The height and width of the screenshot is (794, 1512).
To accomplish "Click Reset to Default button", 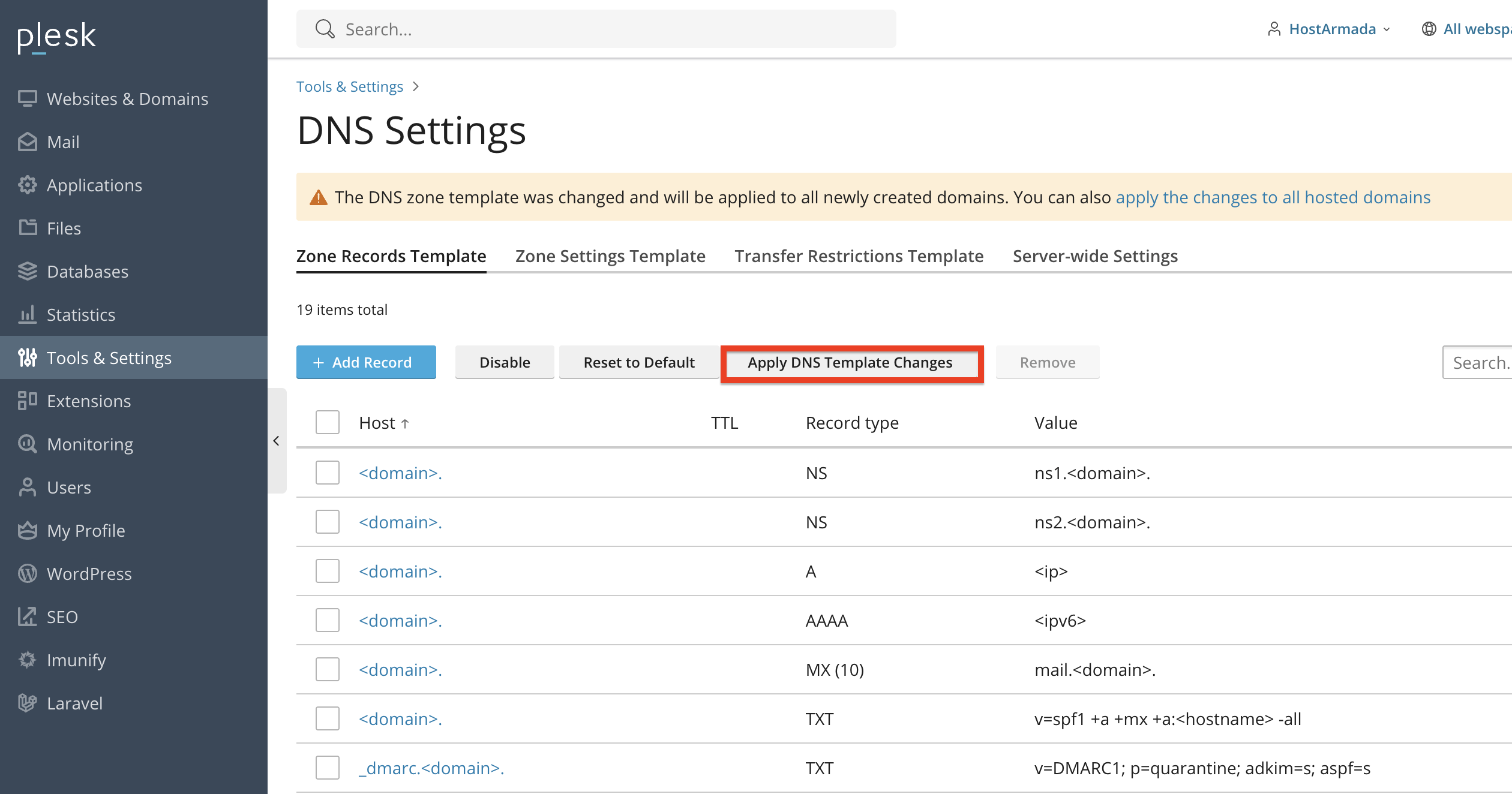I will pyautogui.click(x=639, y=362).
